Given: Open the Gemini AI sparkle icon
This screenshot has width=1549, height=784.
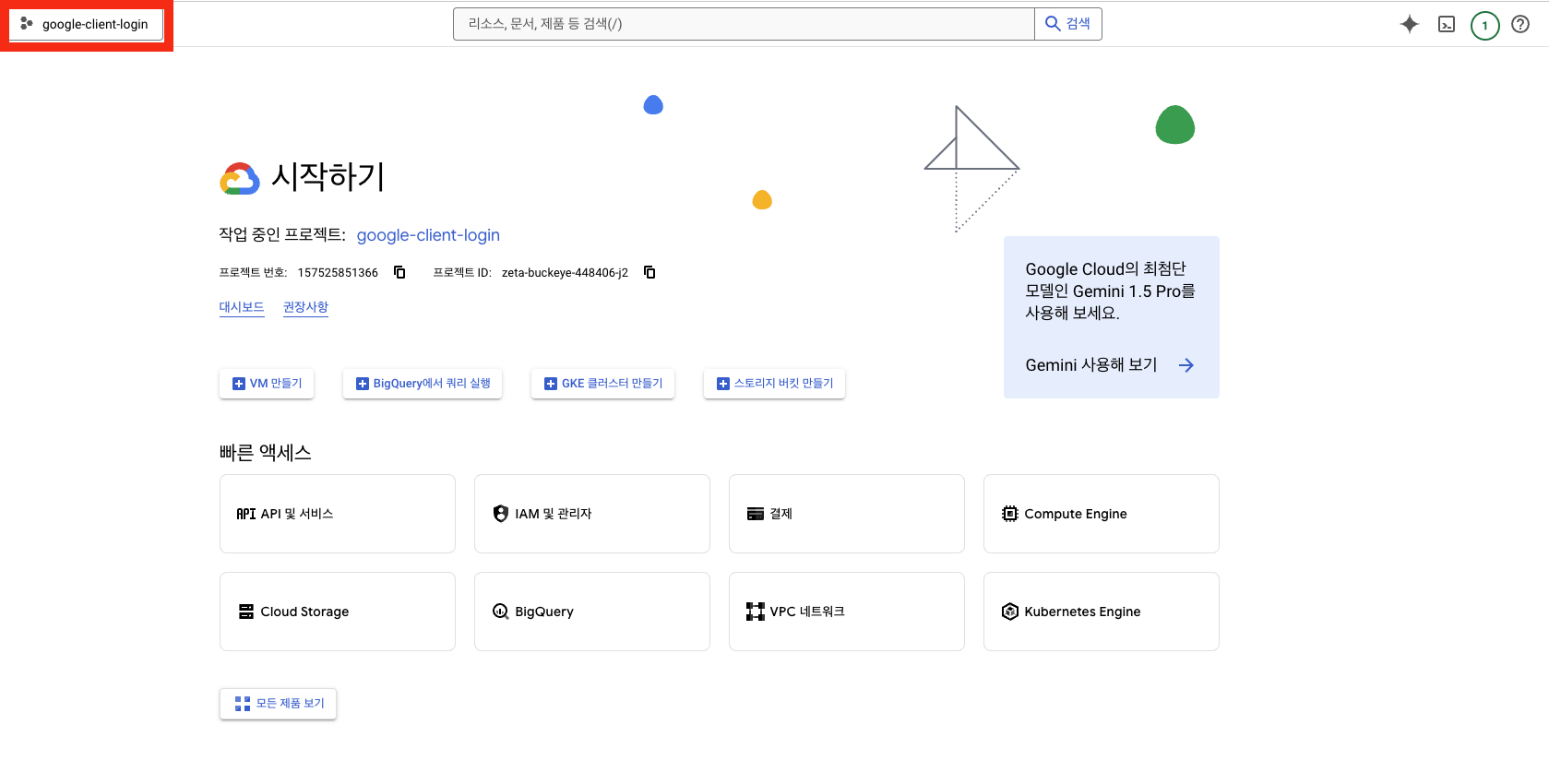Looking at the screenshot, I should point(1409,25).
